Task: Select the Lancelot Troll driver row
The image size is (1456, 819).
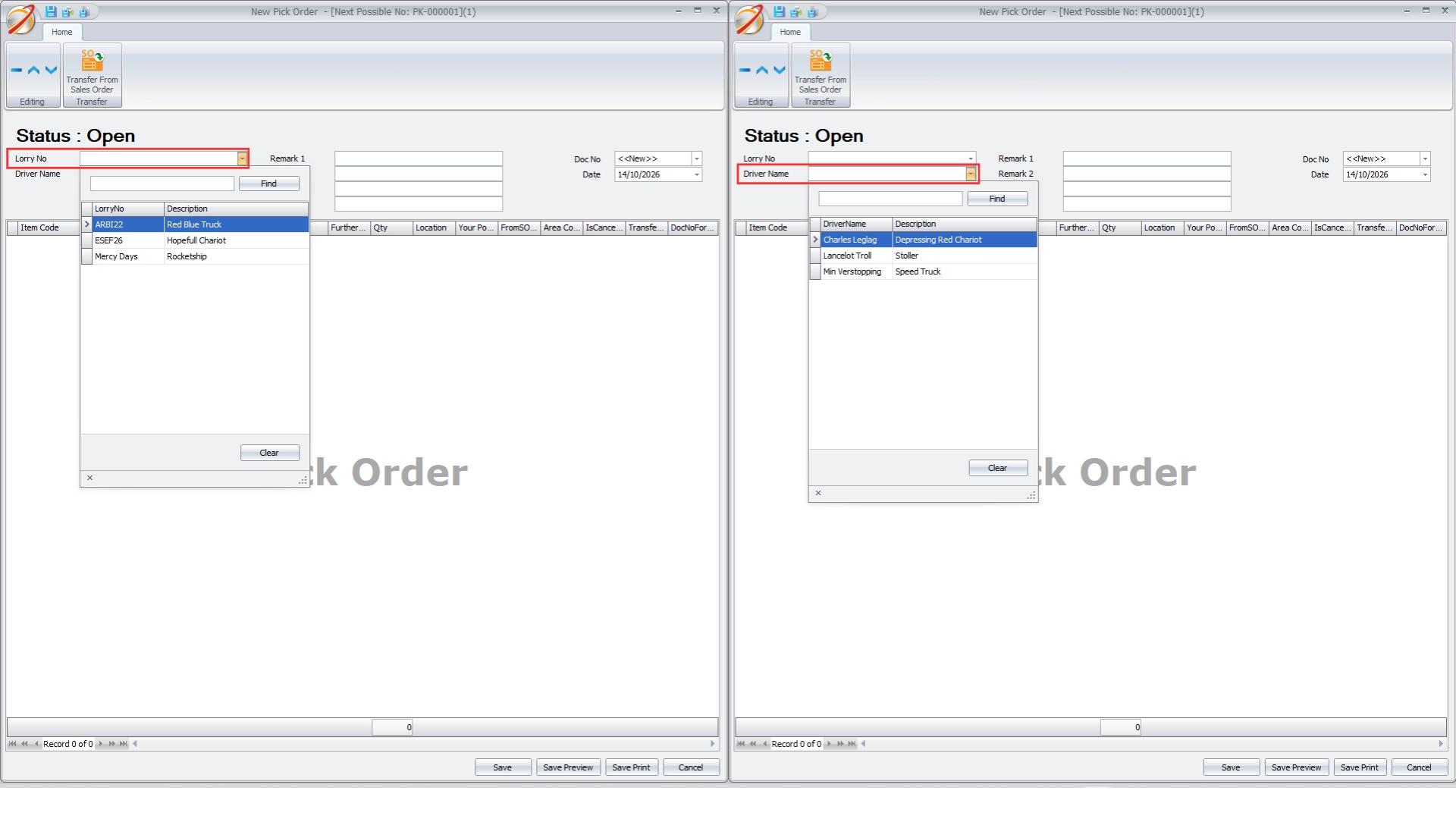Action: (924, 256)
